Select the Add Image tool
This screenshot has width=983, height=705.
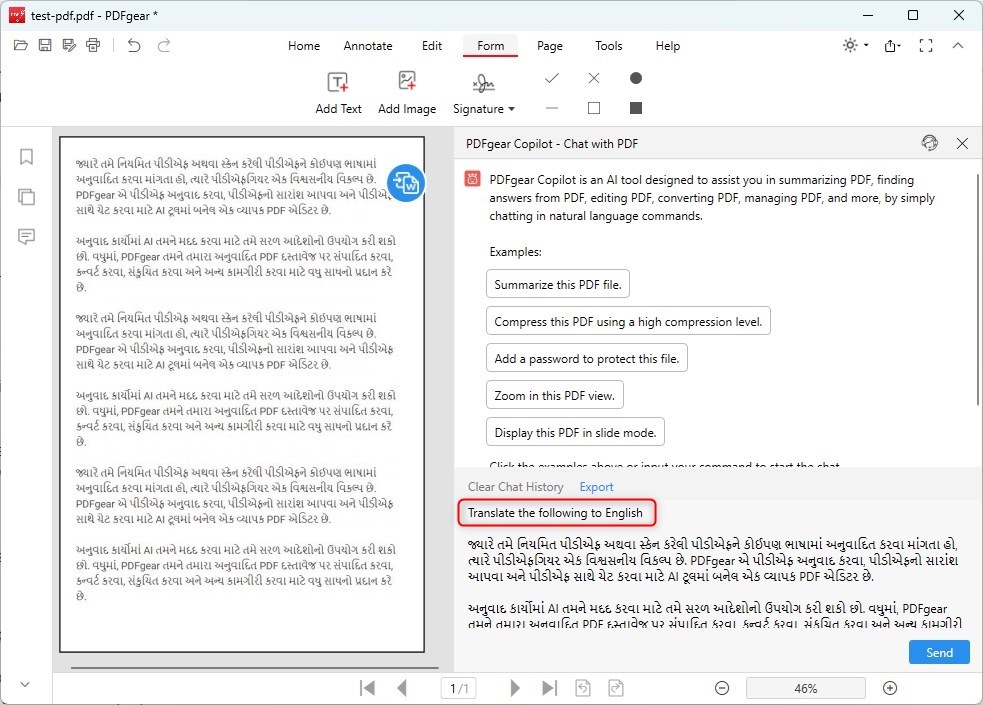point(407,91)
